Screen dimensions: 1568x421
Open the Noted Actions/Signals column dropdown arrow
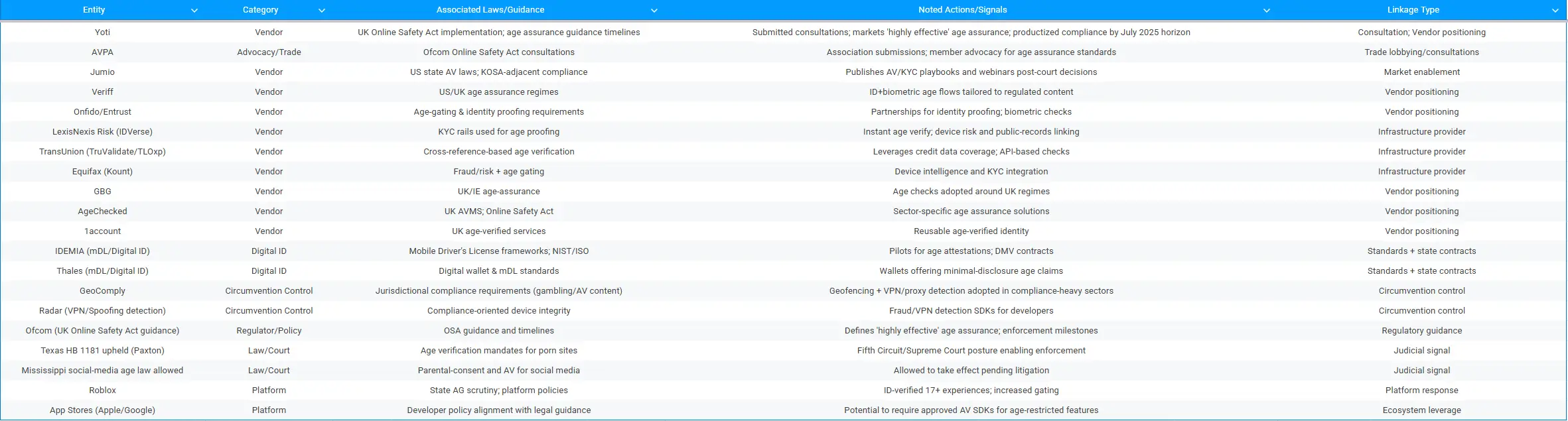[1267, 11]
